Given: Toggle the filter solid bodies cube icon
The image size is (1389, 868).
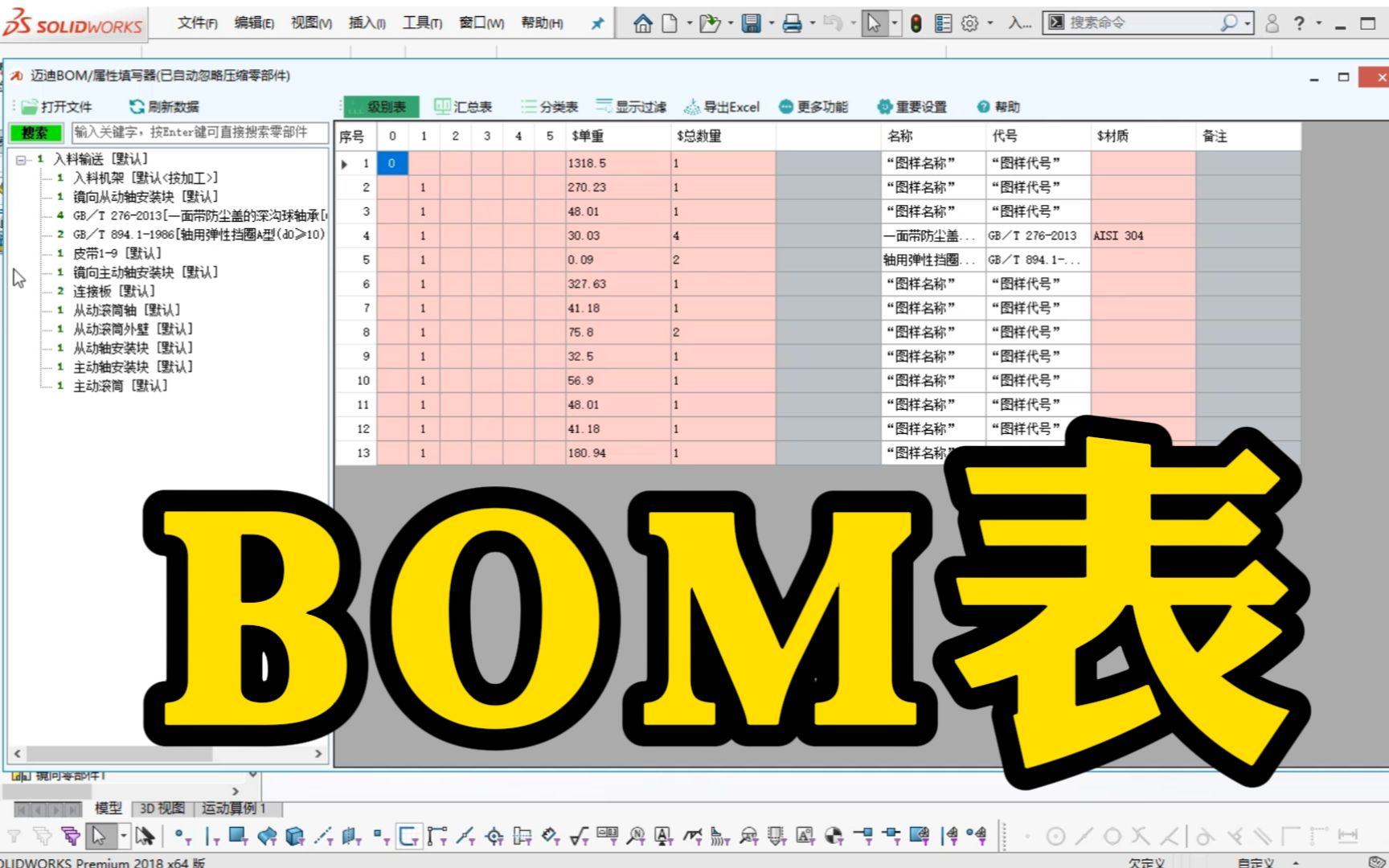Looking at the screenshot, I should [x=295, y=836].
